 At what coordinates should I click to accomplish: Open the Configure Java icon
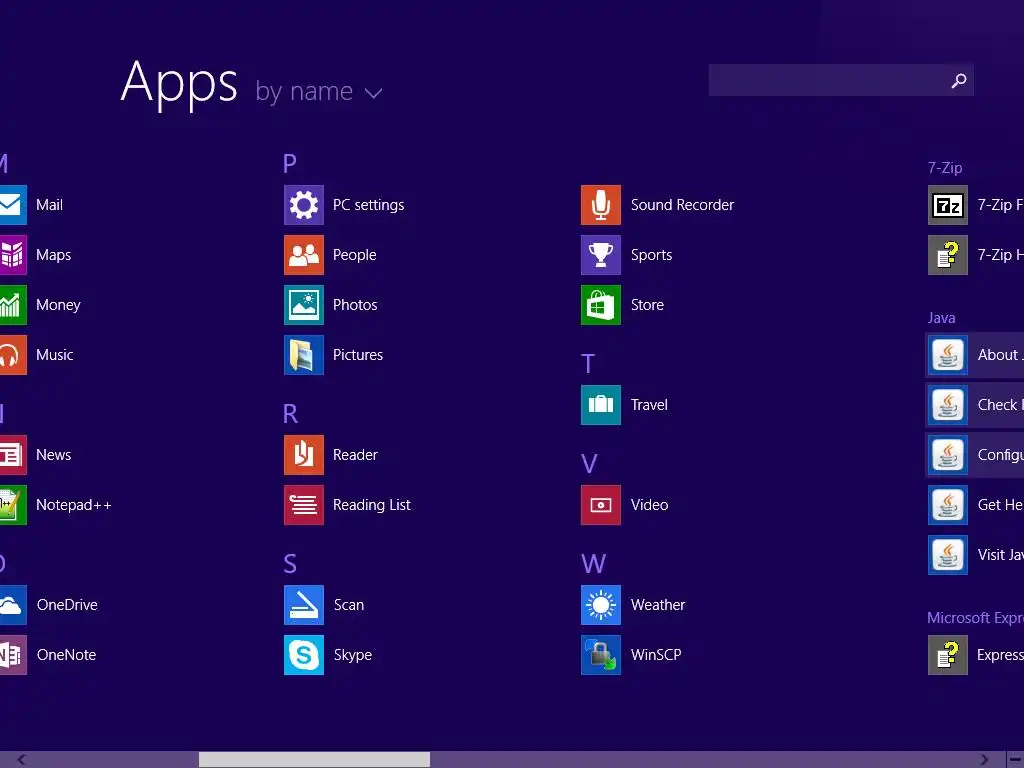948,455
